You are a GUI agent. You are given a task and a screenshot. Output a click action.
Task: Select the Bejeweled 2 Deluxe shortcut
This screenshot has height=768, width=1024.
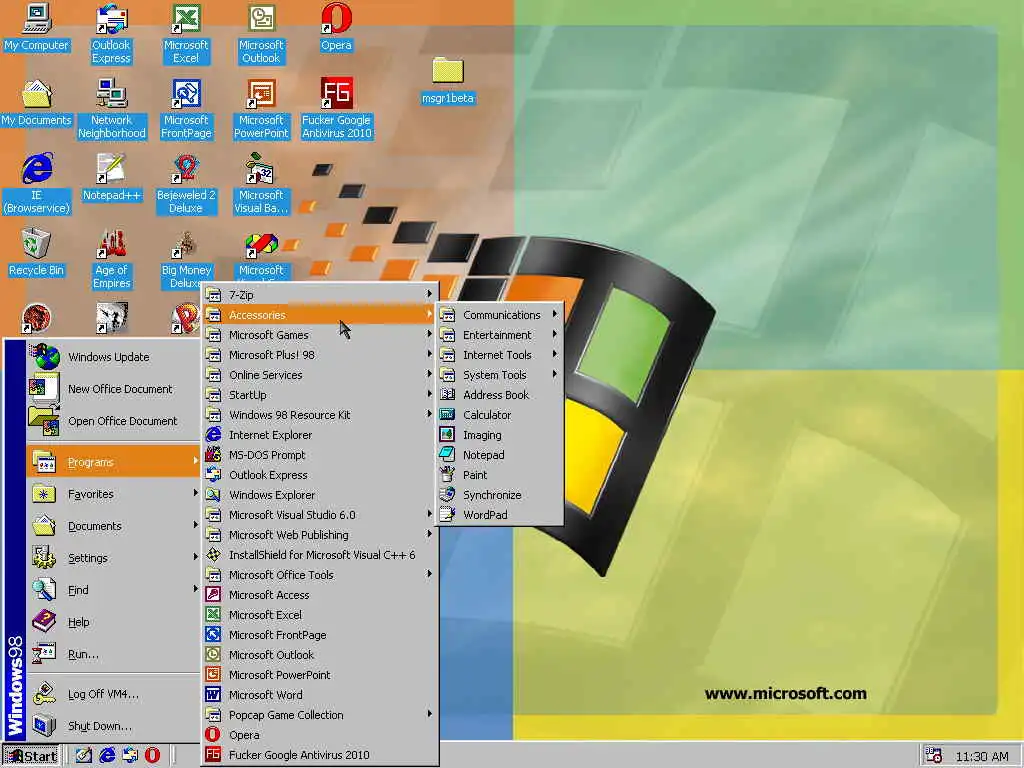pos(186,184)
